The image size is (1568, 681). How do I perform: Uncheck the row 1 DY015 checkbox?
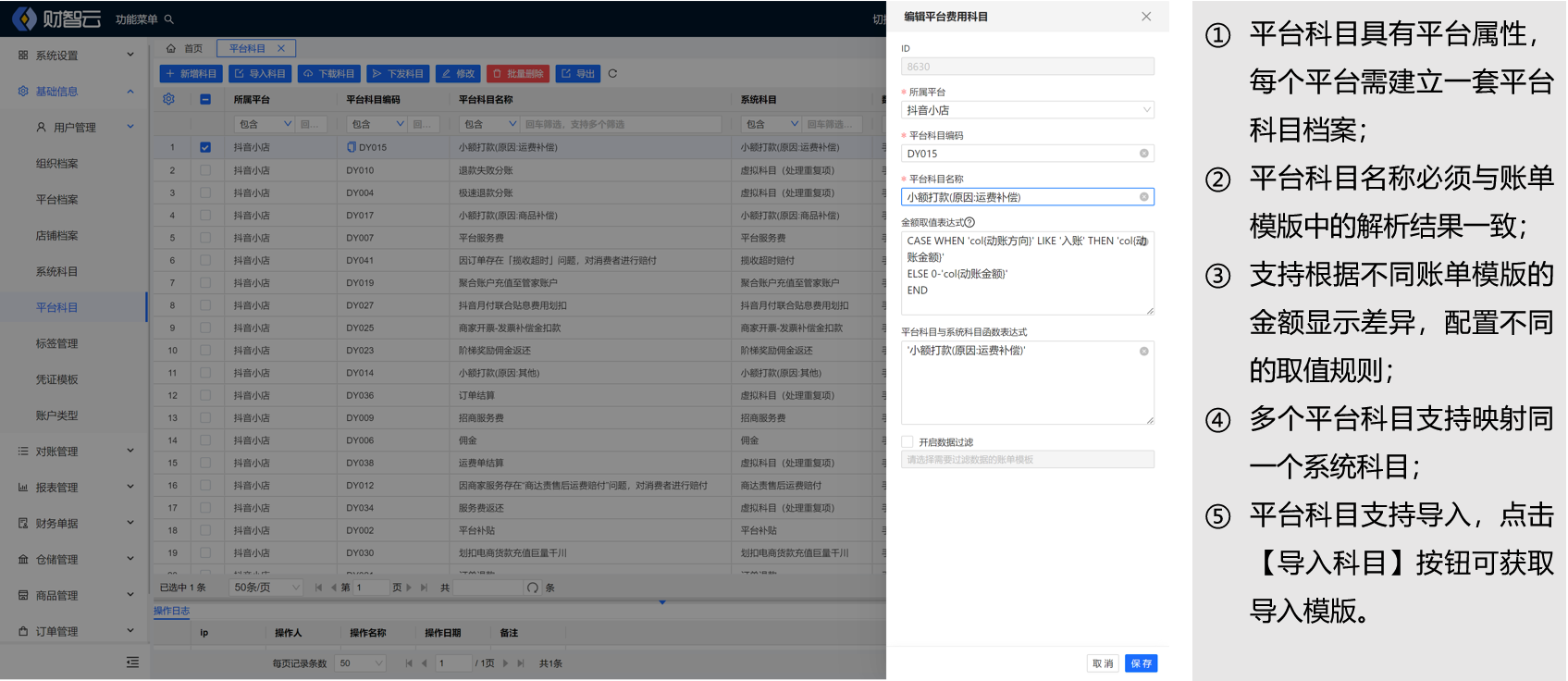point(205,147)
